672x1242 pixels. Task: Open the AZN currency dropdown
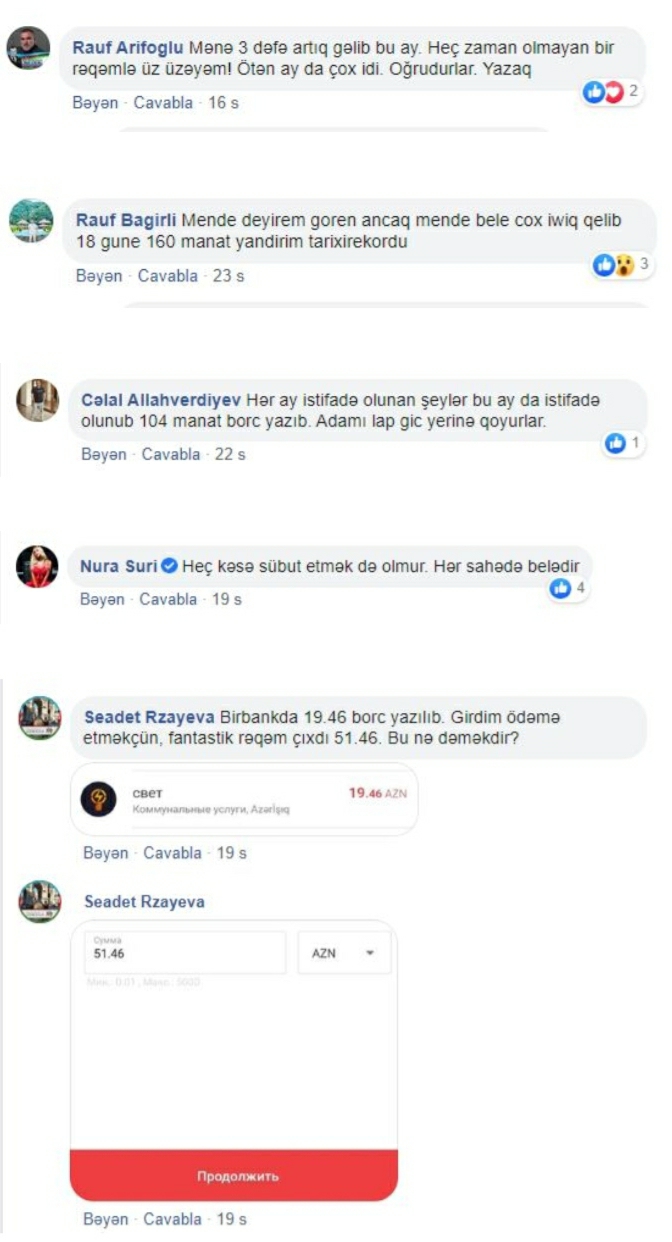(x=345, y=953)
